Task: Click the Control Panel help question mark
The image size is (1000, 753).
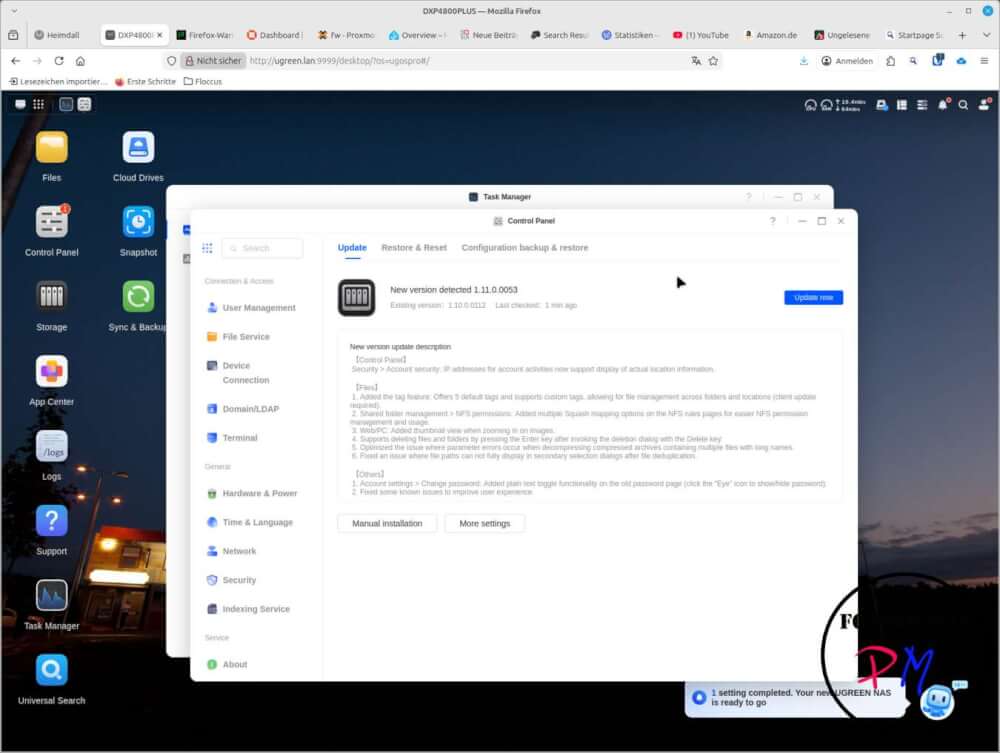Action: pyautogui.click(x=772, y=221)
